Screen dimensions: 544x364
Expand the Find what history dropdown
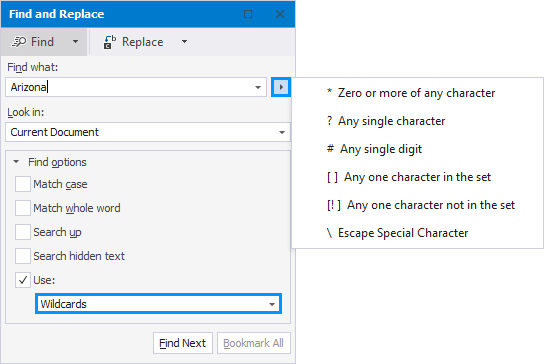(x=258, y=87)
